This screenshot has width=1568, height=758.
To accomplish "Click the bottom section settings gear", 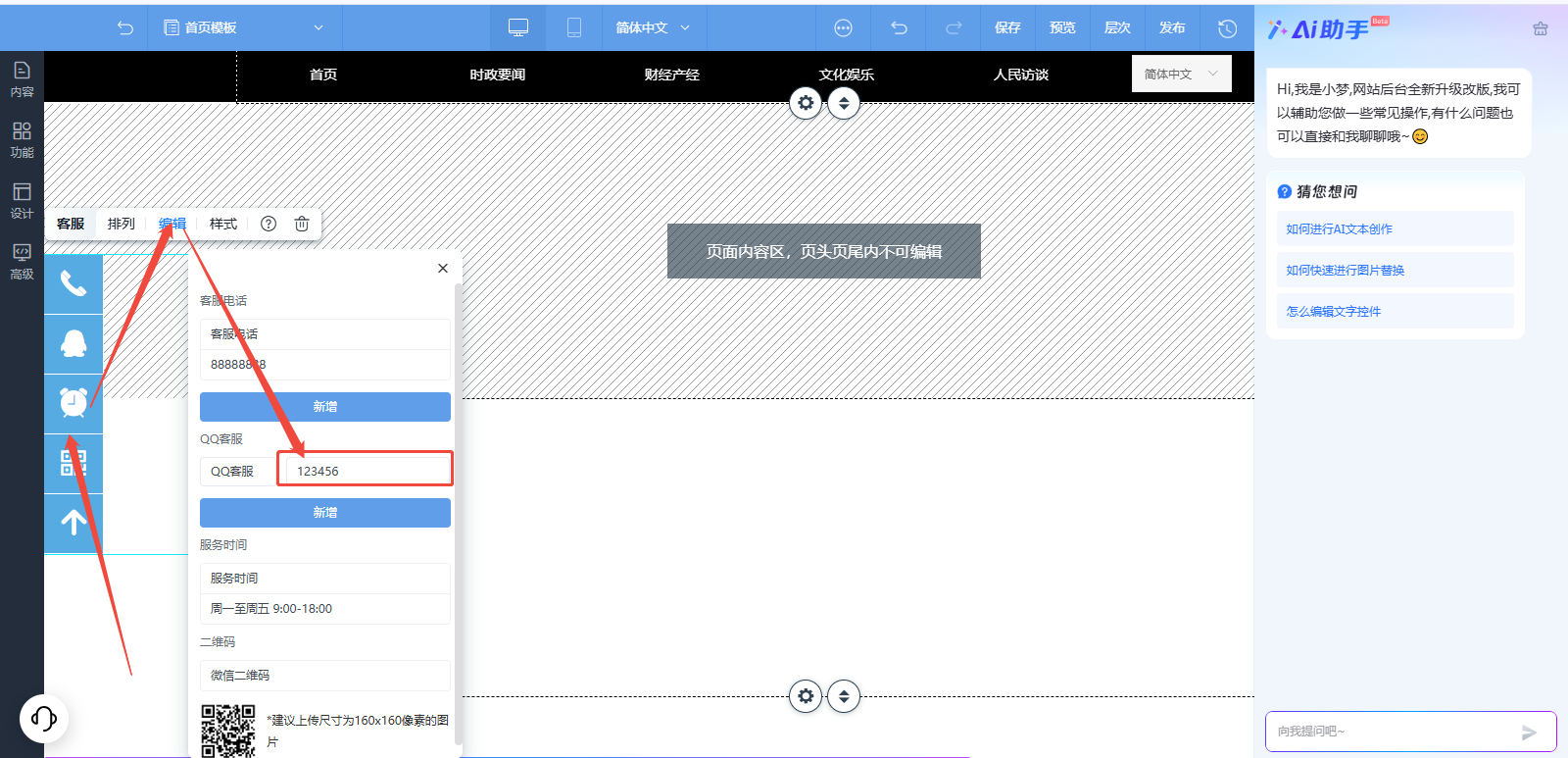I will 806,696.
